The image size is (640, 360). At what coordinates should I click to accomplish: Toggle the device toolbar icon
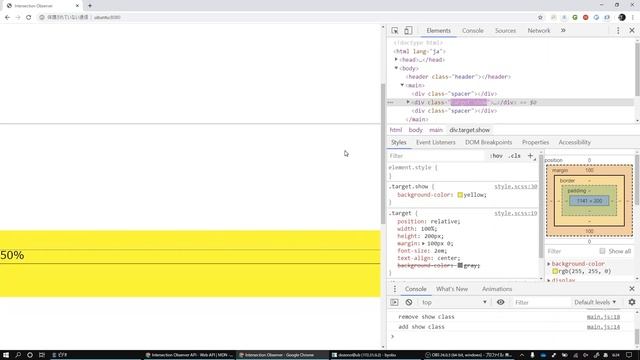[408, 31]
